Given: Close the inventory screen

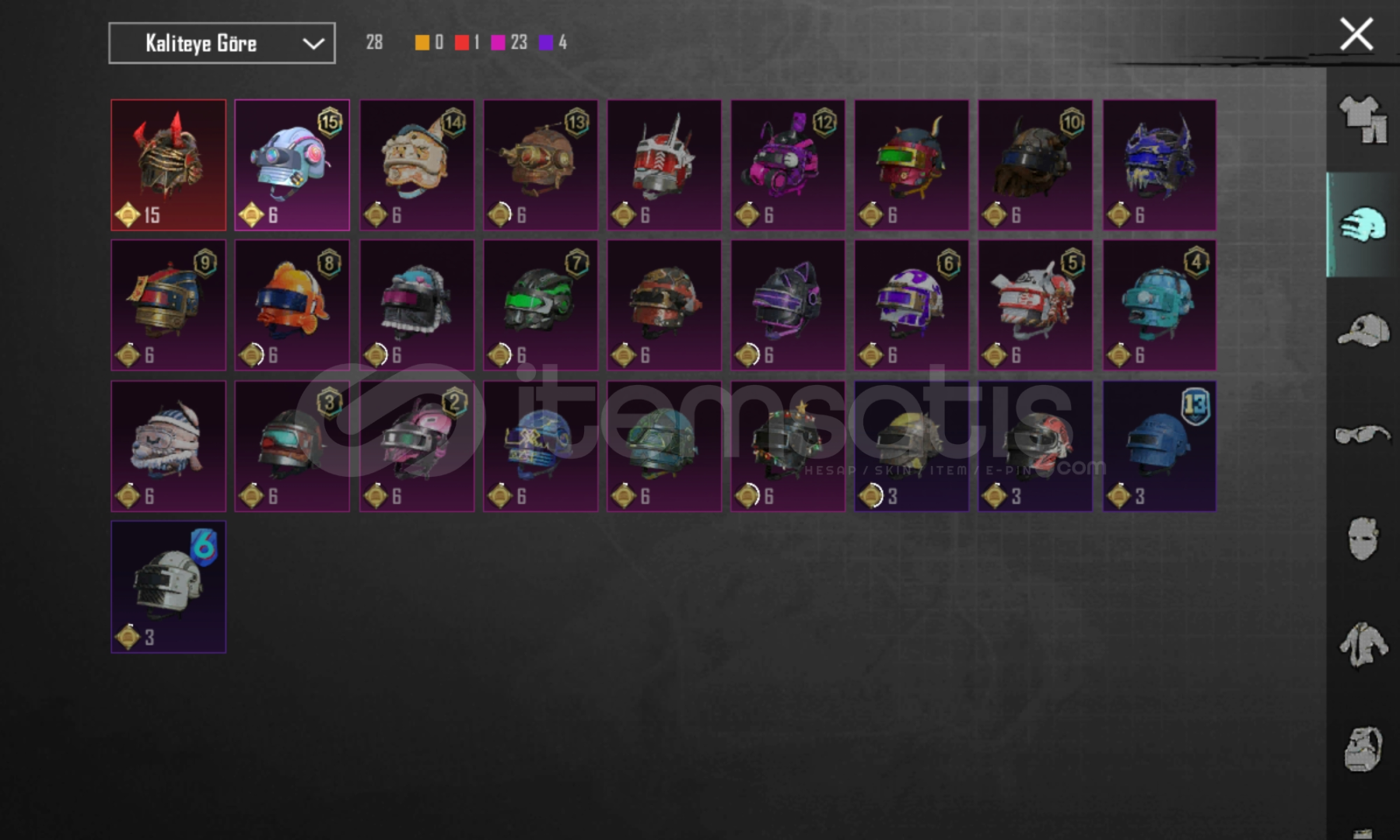Looking at the screenshot, I should [1356, 35].
